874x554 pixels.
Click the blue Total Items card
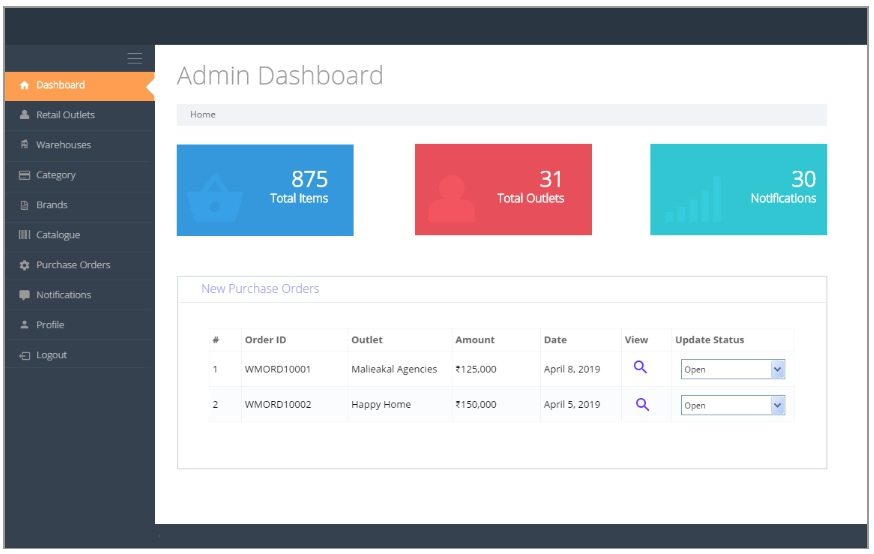265,190
